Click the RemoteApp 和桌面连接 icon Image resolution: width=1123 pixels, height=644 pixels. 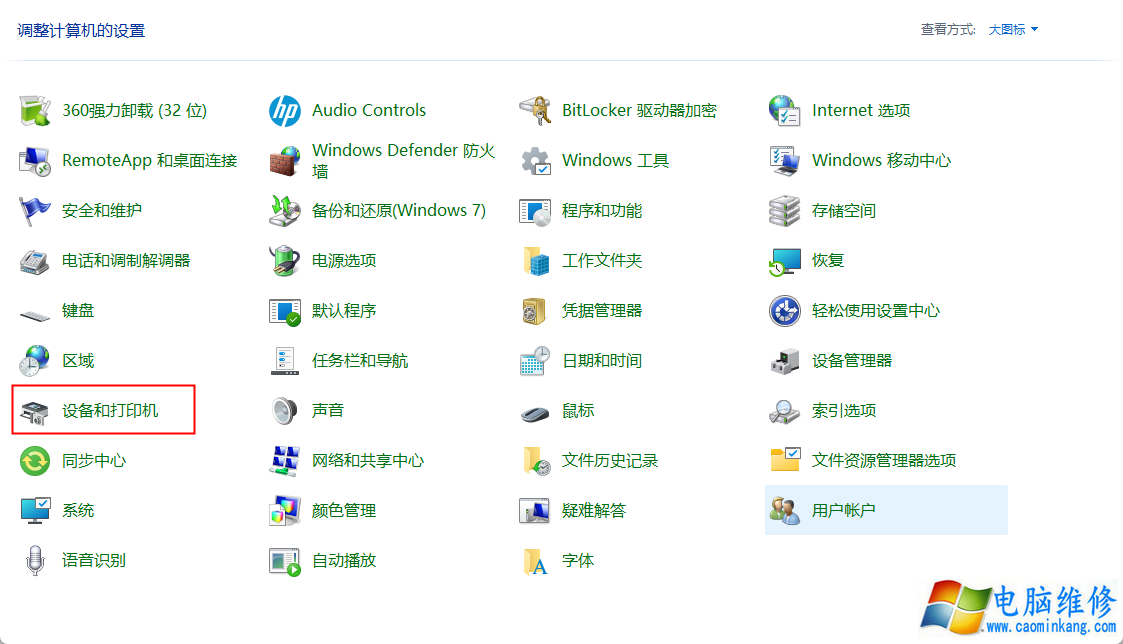click(34, 160)
